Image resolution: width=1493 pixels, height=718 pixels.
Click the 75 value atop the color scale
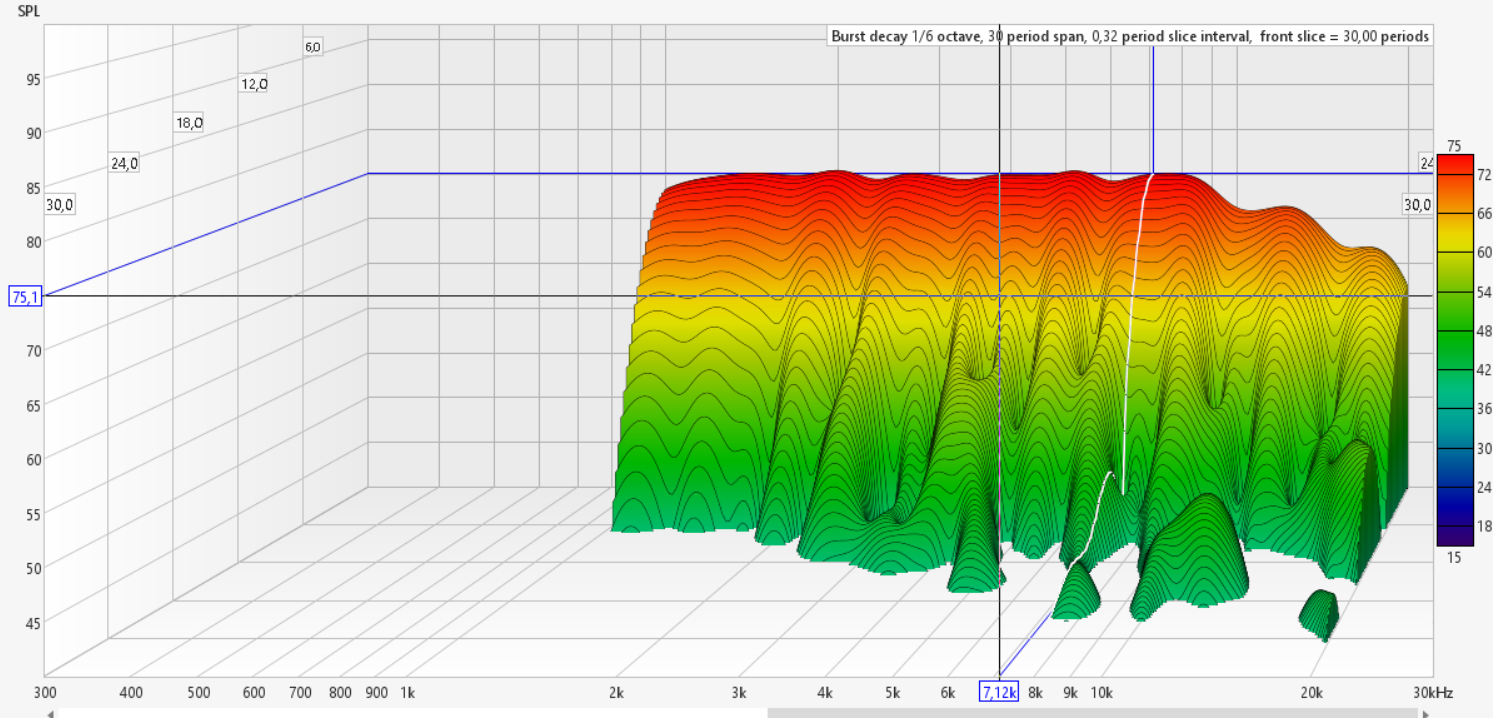click(1454, 146)
